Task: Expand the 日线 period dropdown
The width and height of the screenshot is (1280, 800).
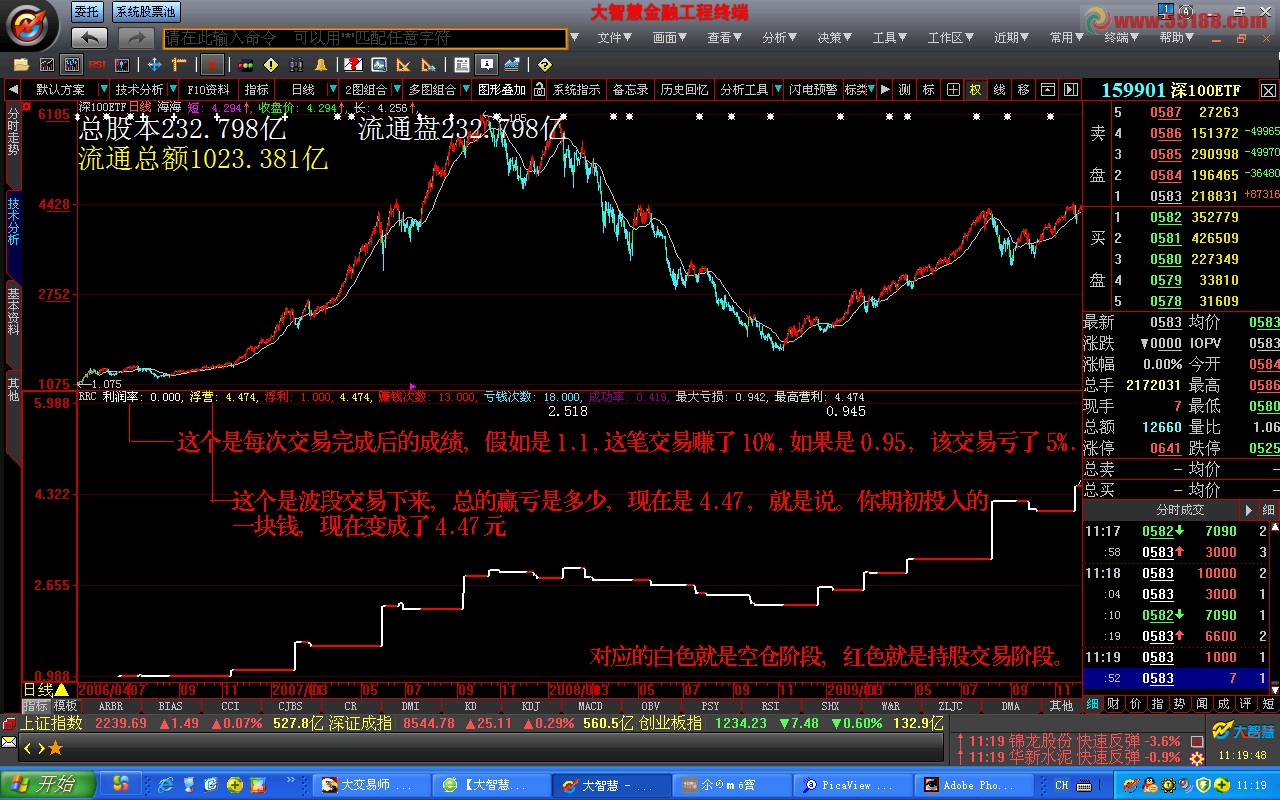Action: pos(333,90)
